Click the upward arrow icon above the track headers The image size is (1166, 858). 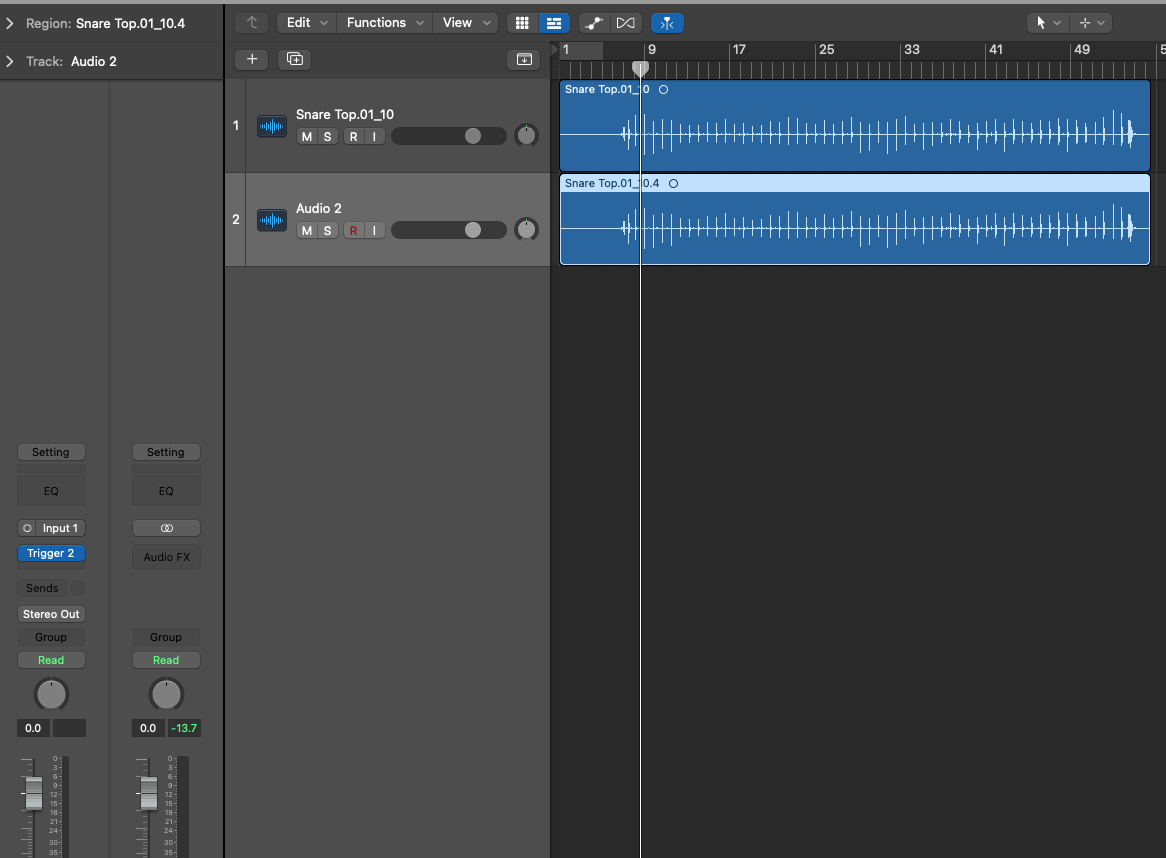point(251,22)
